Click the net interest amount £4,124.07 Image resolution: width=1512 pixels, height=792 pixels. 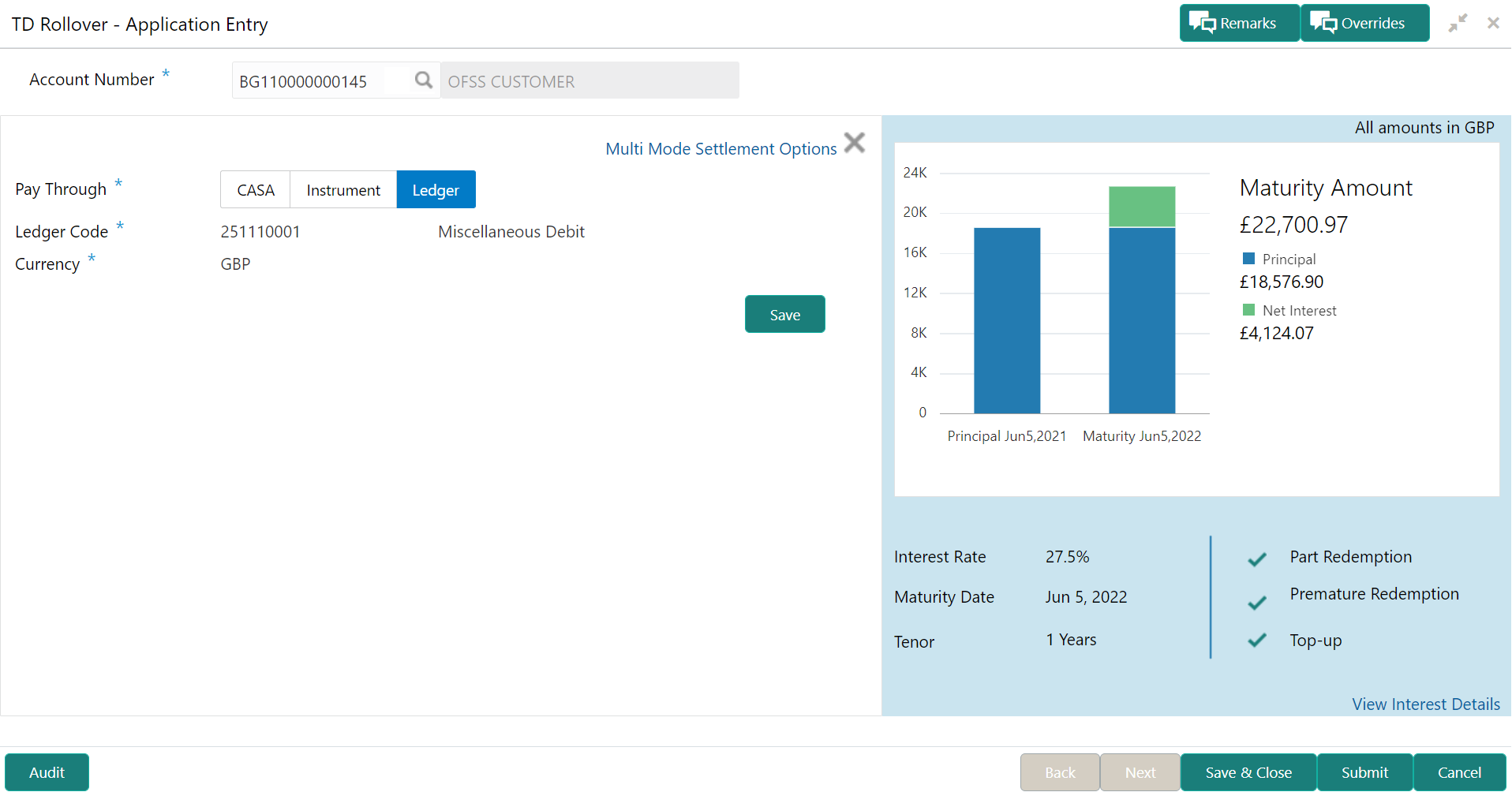(1277, 333)
